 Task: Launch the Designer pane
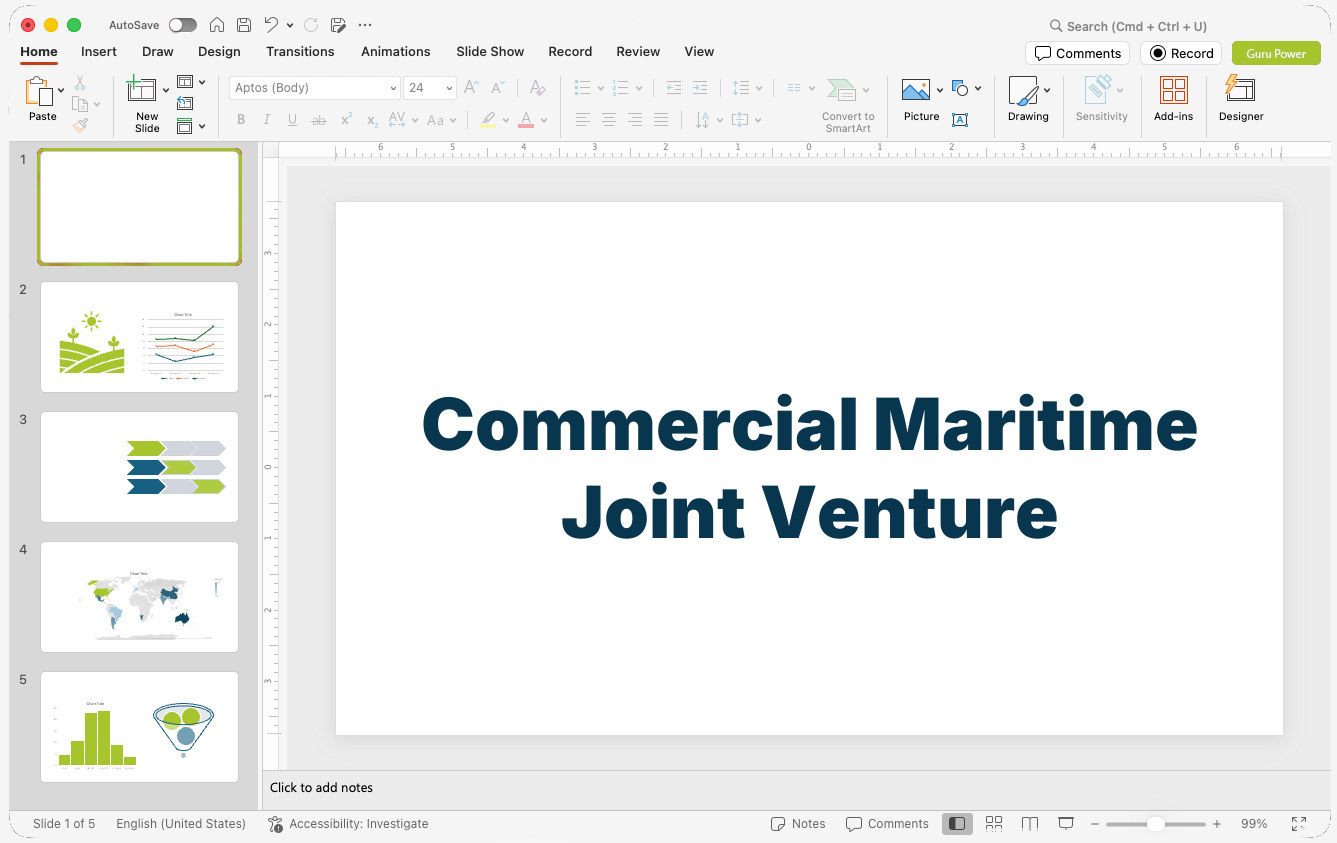click(x=1241, y=98)
